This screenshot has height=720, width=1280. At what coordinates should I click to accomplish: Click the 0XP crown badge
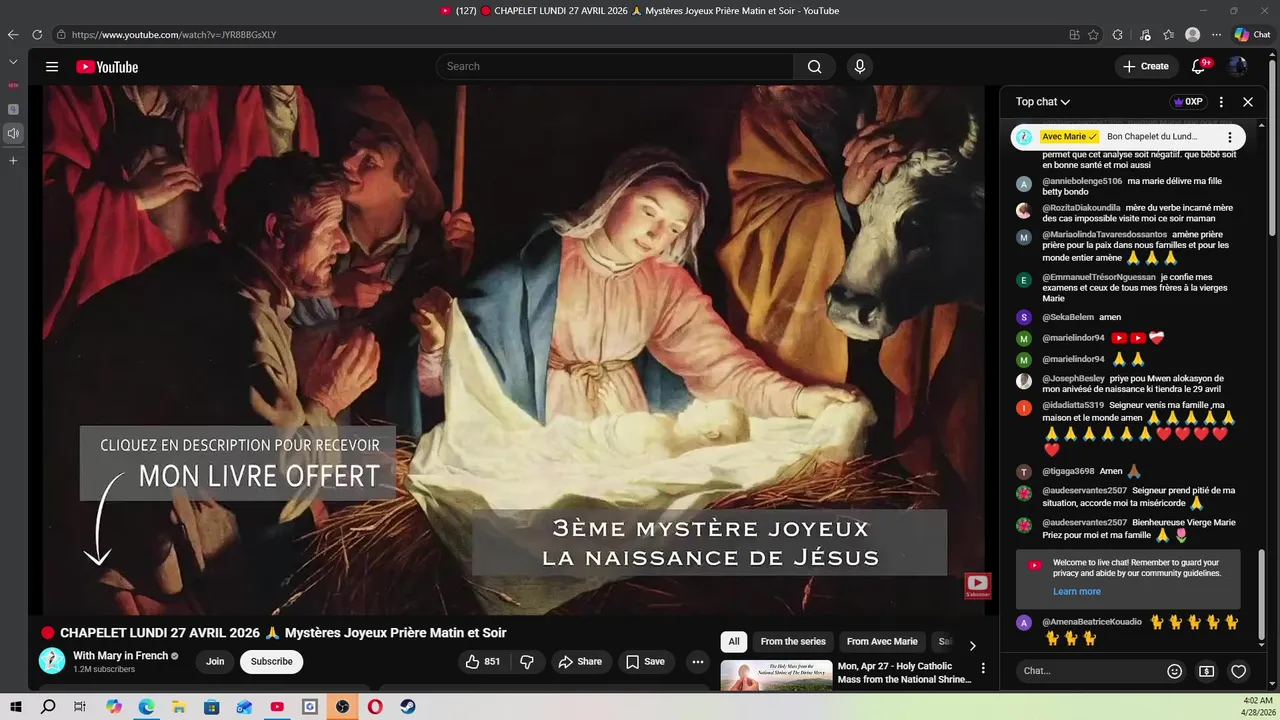point(1188,102)
